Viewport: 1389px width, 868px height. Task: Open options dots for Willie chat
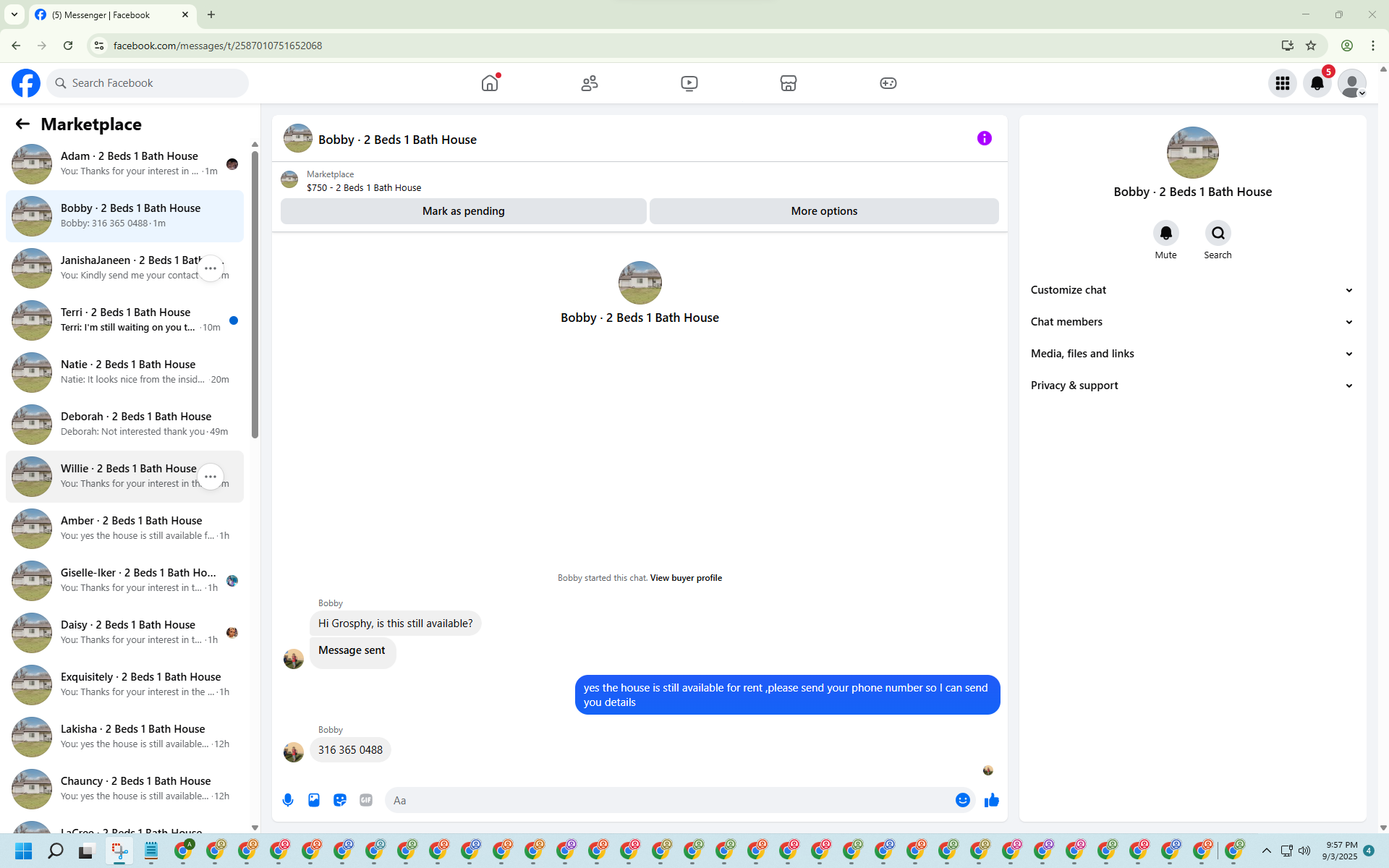coord(211,477)
